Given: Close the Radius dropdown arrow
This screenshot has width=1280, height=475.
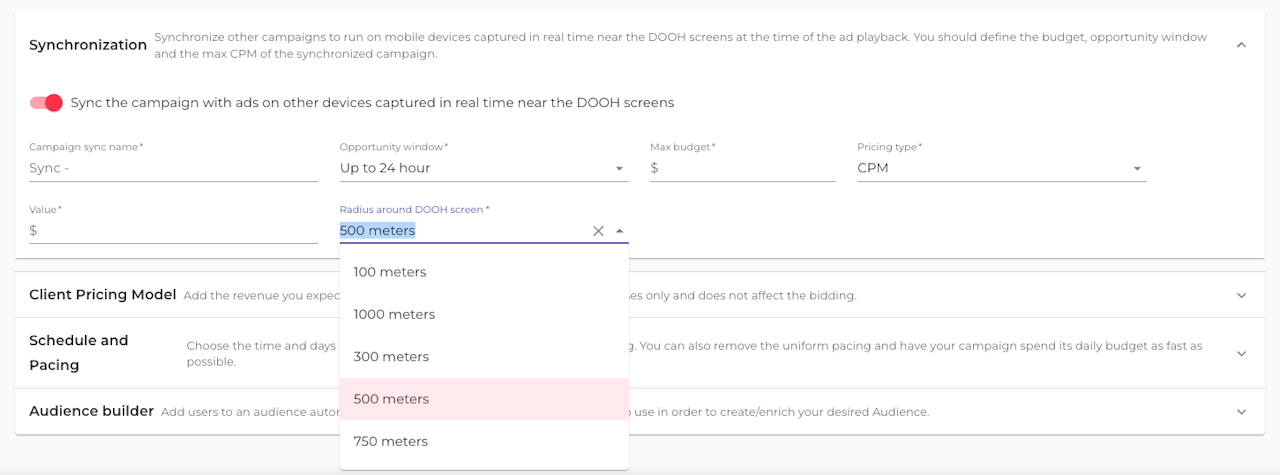Looking at the screenshot, I should pos(620,231).
